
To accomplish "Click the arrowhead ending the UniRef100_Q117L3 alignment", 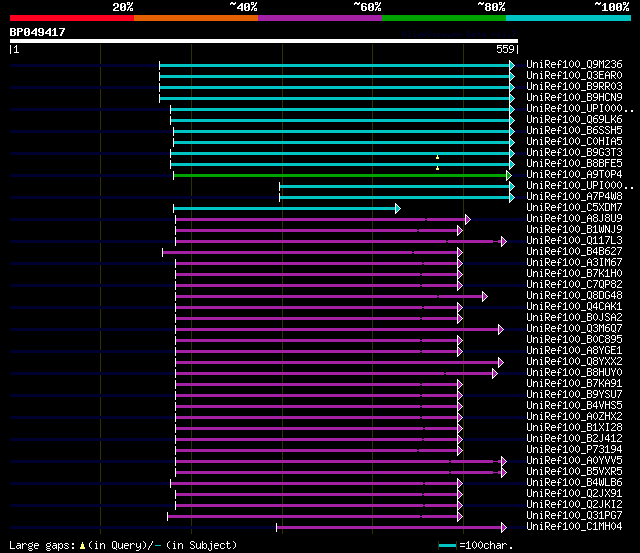I will point(504,242).
